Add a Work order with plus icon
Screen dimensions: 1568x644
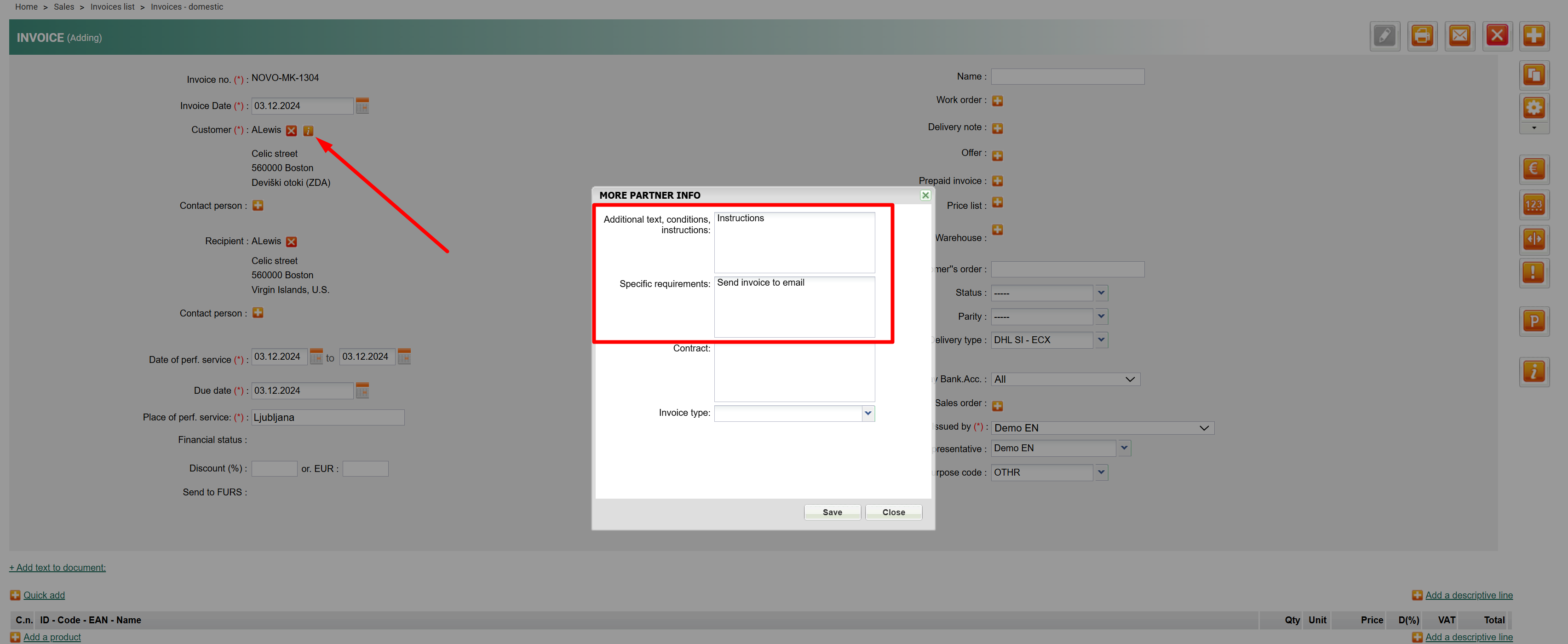pyautogui.click(x=997, y=101)
